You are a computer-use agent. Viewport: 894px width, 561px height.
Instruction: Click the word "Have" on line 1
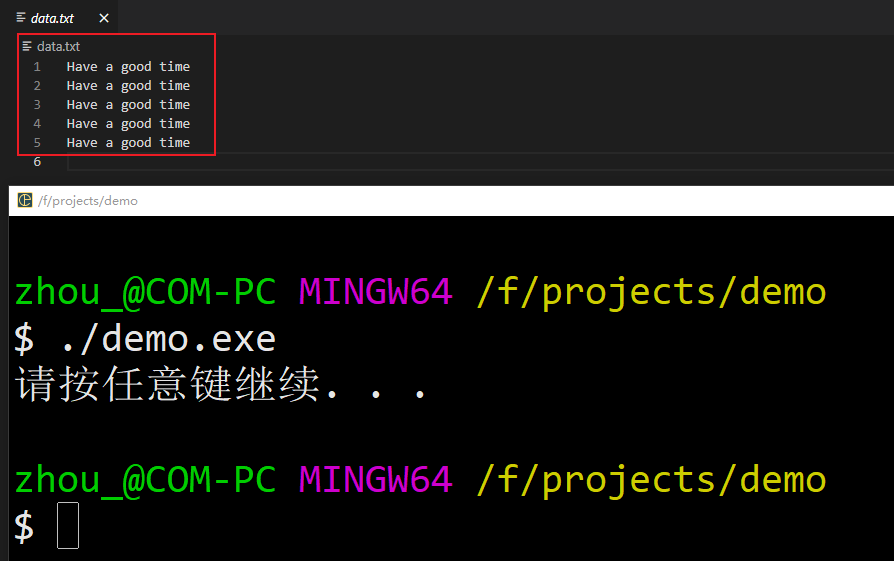point(82,67)
